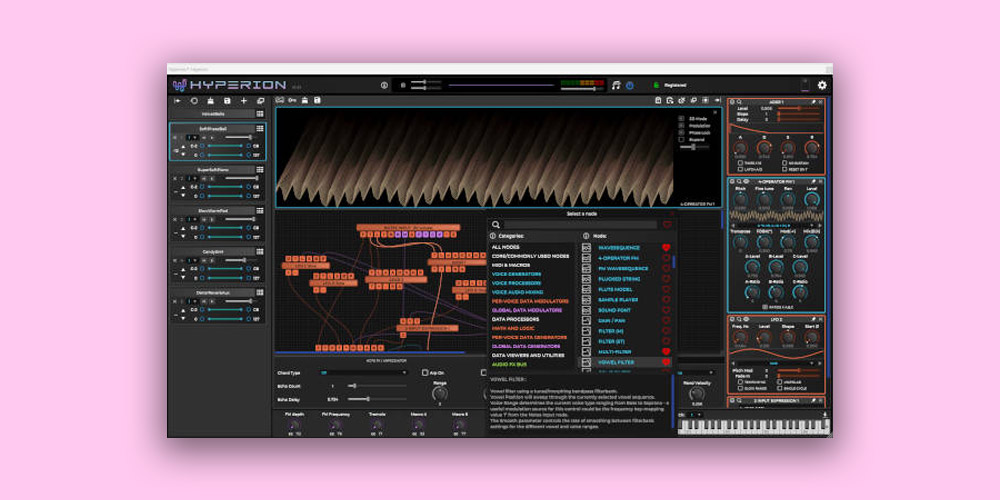The image size is (1000, 500).
Task: Click the music notes icon
Action: point(616,86)
